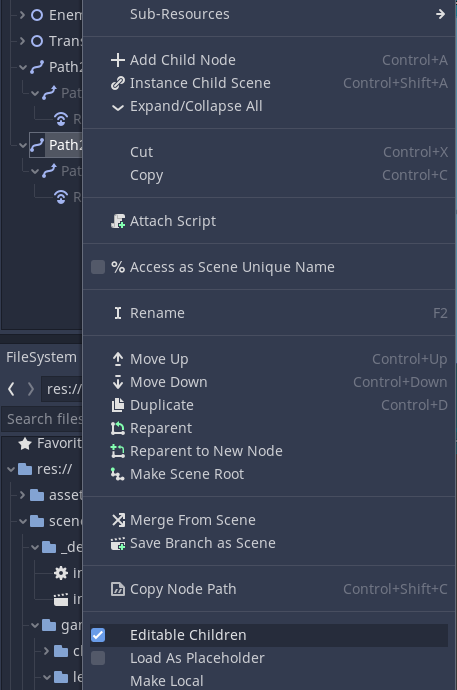This screenshot has height=690, width=457.
Task: Click the Reparent icon
Action: [117, 428]
